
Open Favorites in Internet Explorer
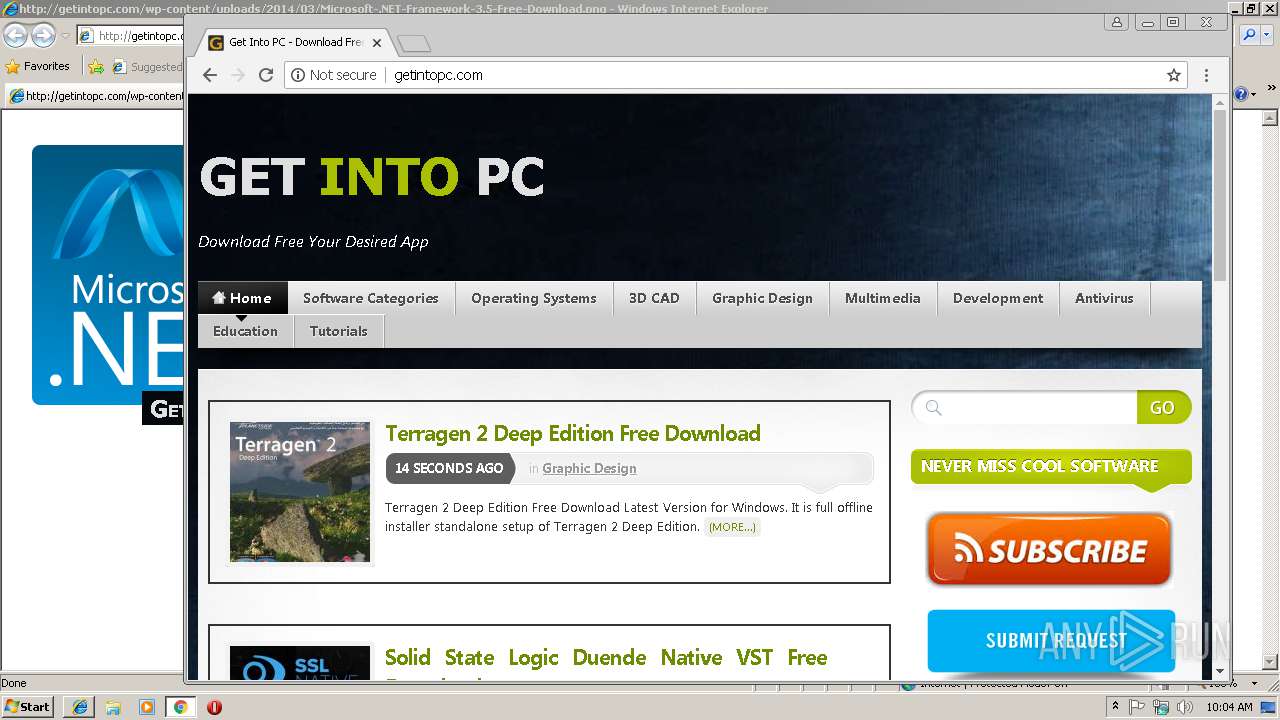pos(37,66)
